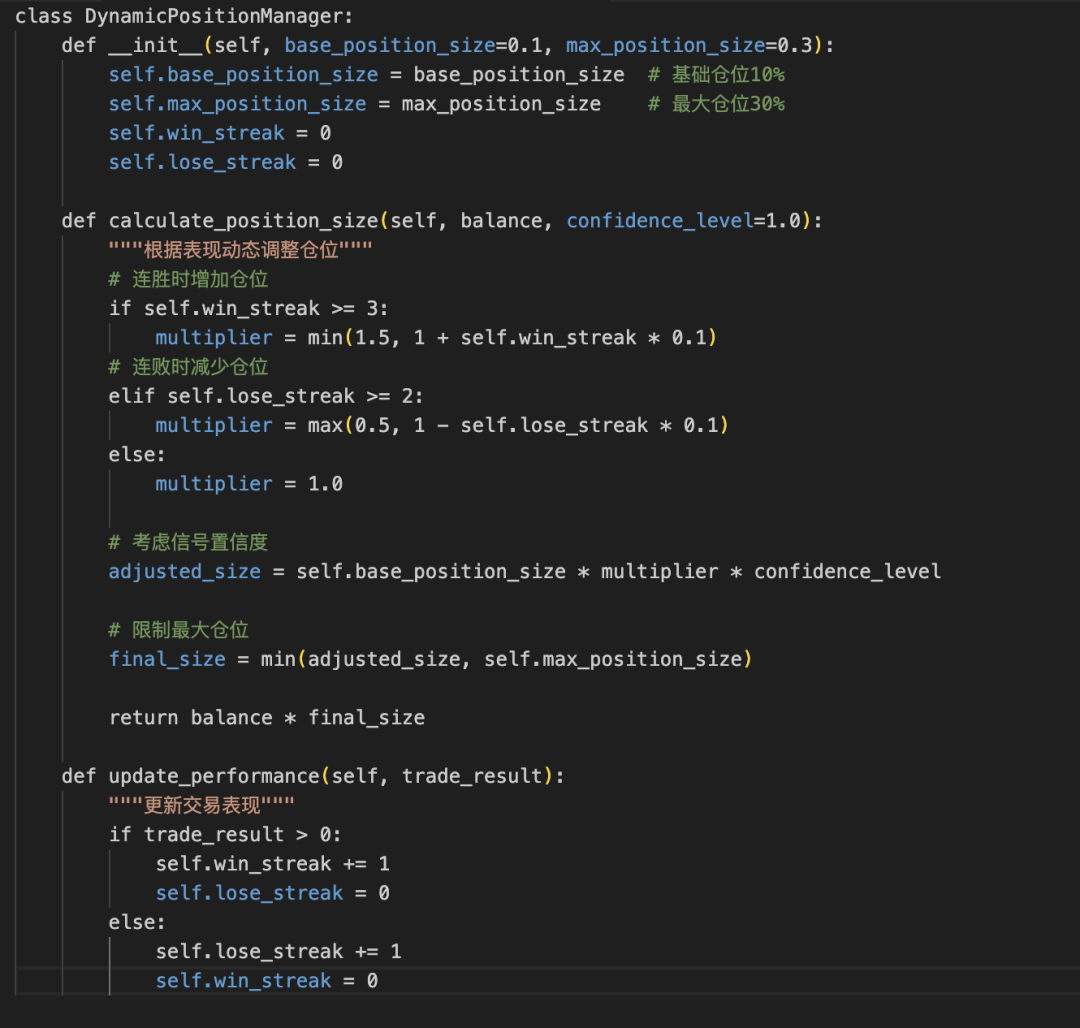Click the final self.win_streak = 0 line
1080x1028 pixels.
pyautogui.click(x=267, y=981)
